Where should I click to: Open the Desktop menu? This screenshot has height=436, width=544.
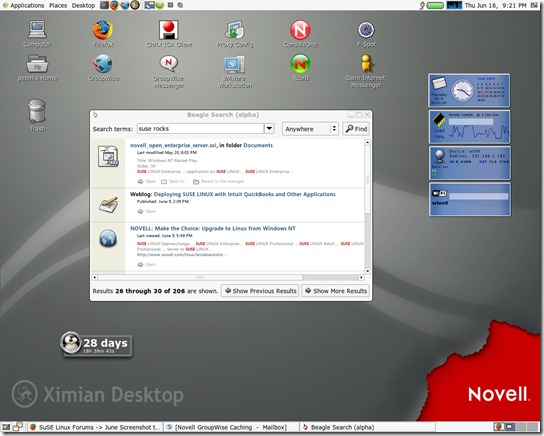click(x=83, y=5)
